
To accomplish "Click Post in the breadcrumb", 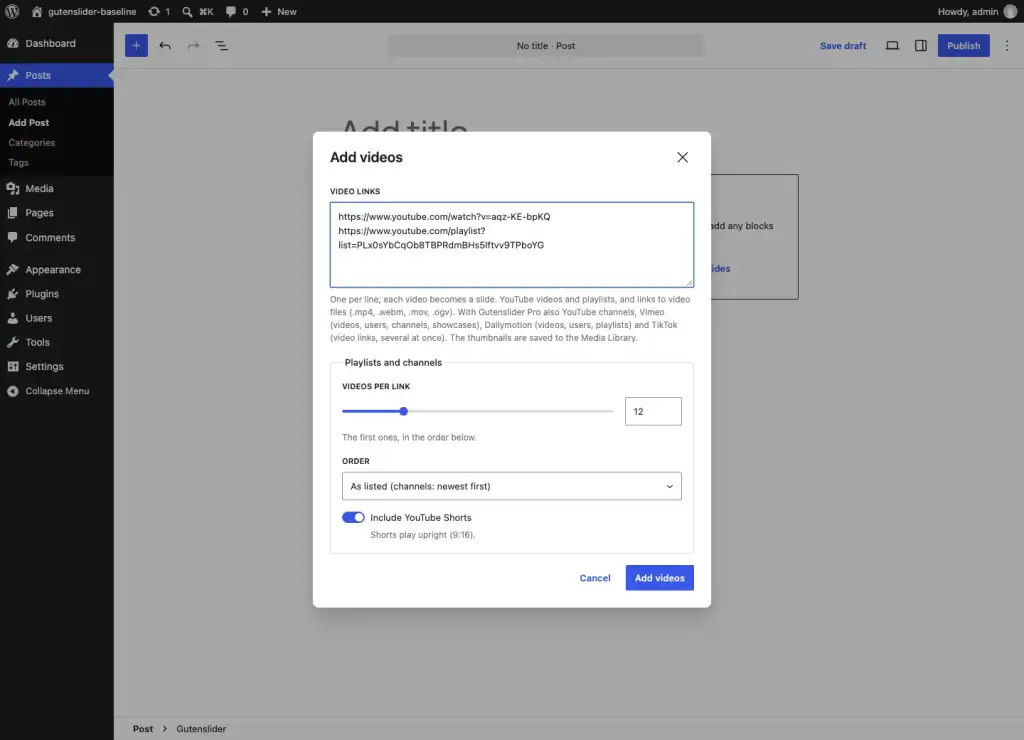I will coord(142,728).
